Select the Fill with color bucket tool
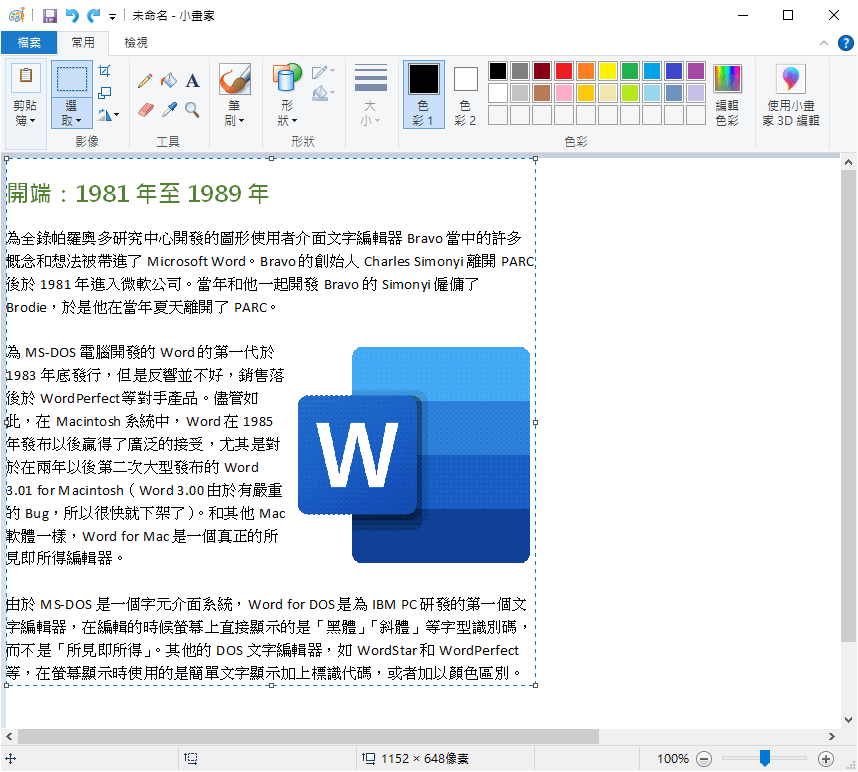Screen dimensions: 858x772 (169, 81)
